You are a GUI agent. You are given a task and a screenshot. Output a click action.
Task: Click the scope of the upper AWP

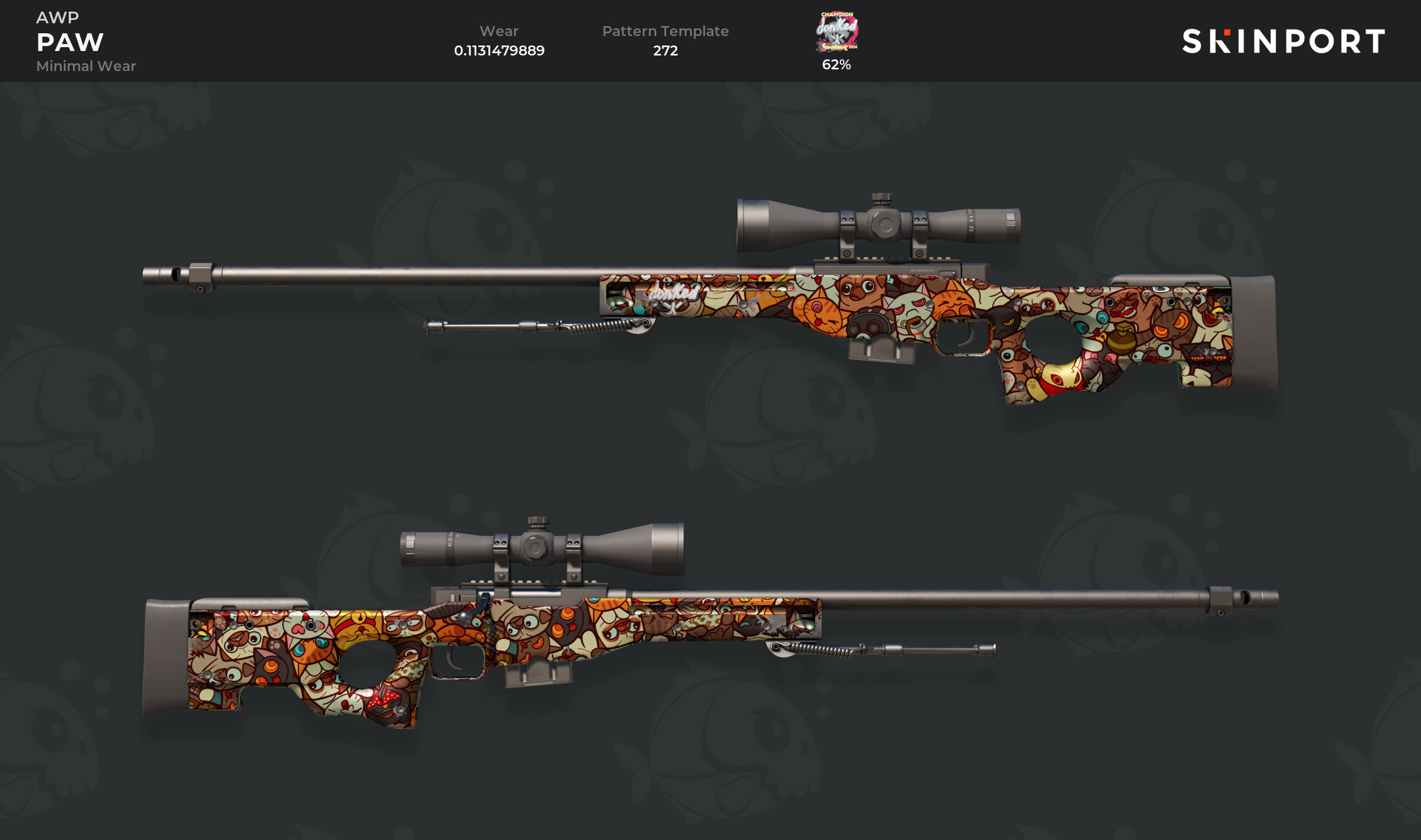[x=878, y=224]
